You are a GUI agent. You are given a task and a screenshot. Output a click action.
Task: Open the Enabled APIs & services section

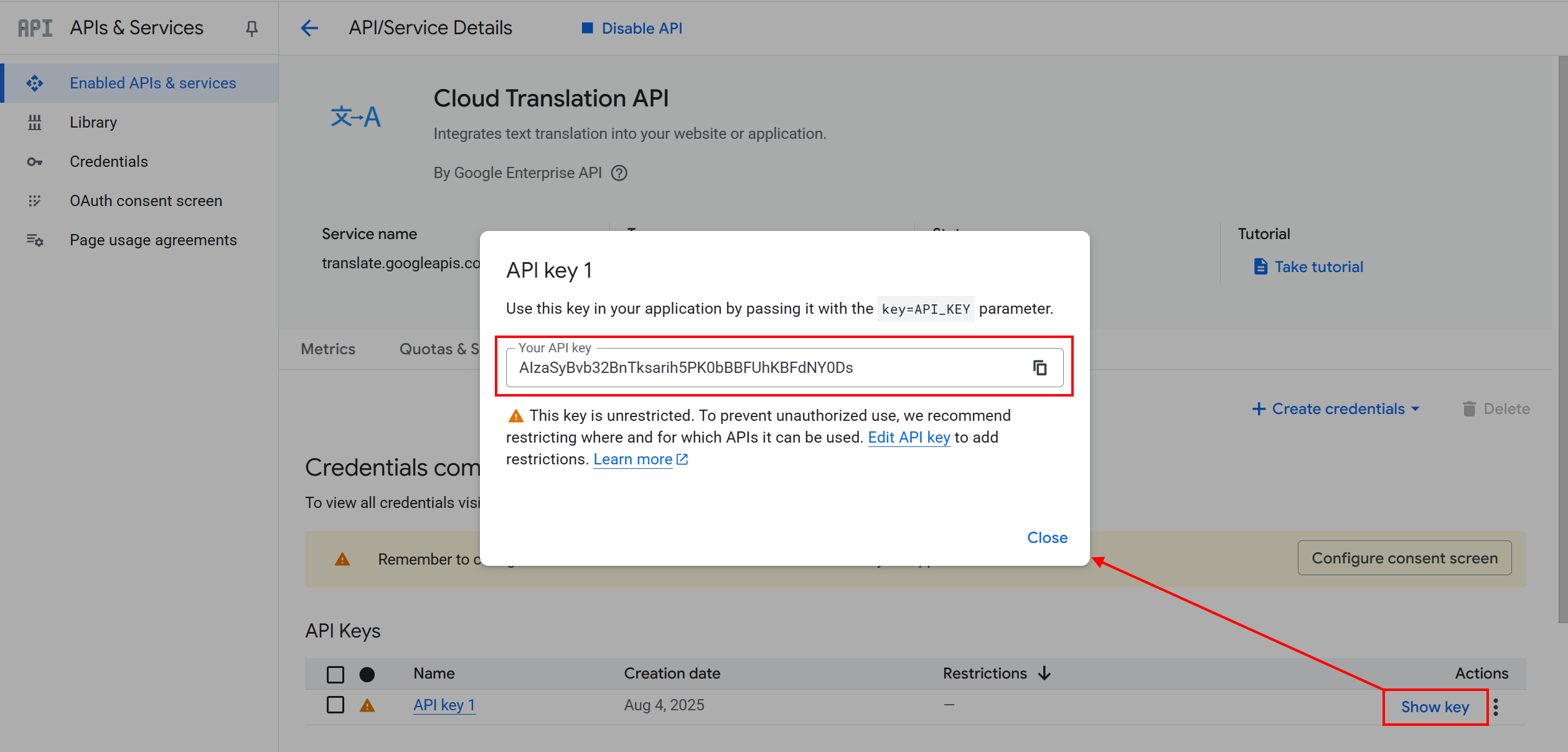click(153, 82)
